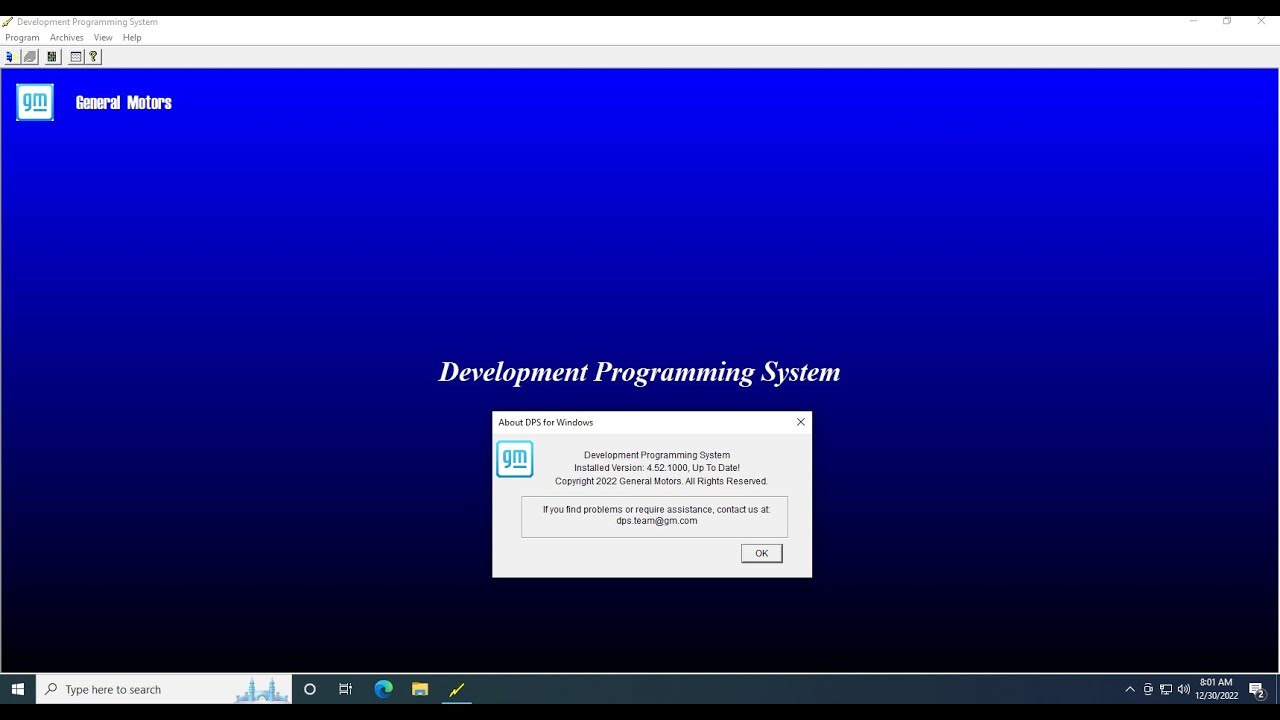
Task: Open the notification center icon
Action: coord(1257,689)
